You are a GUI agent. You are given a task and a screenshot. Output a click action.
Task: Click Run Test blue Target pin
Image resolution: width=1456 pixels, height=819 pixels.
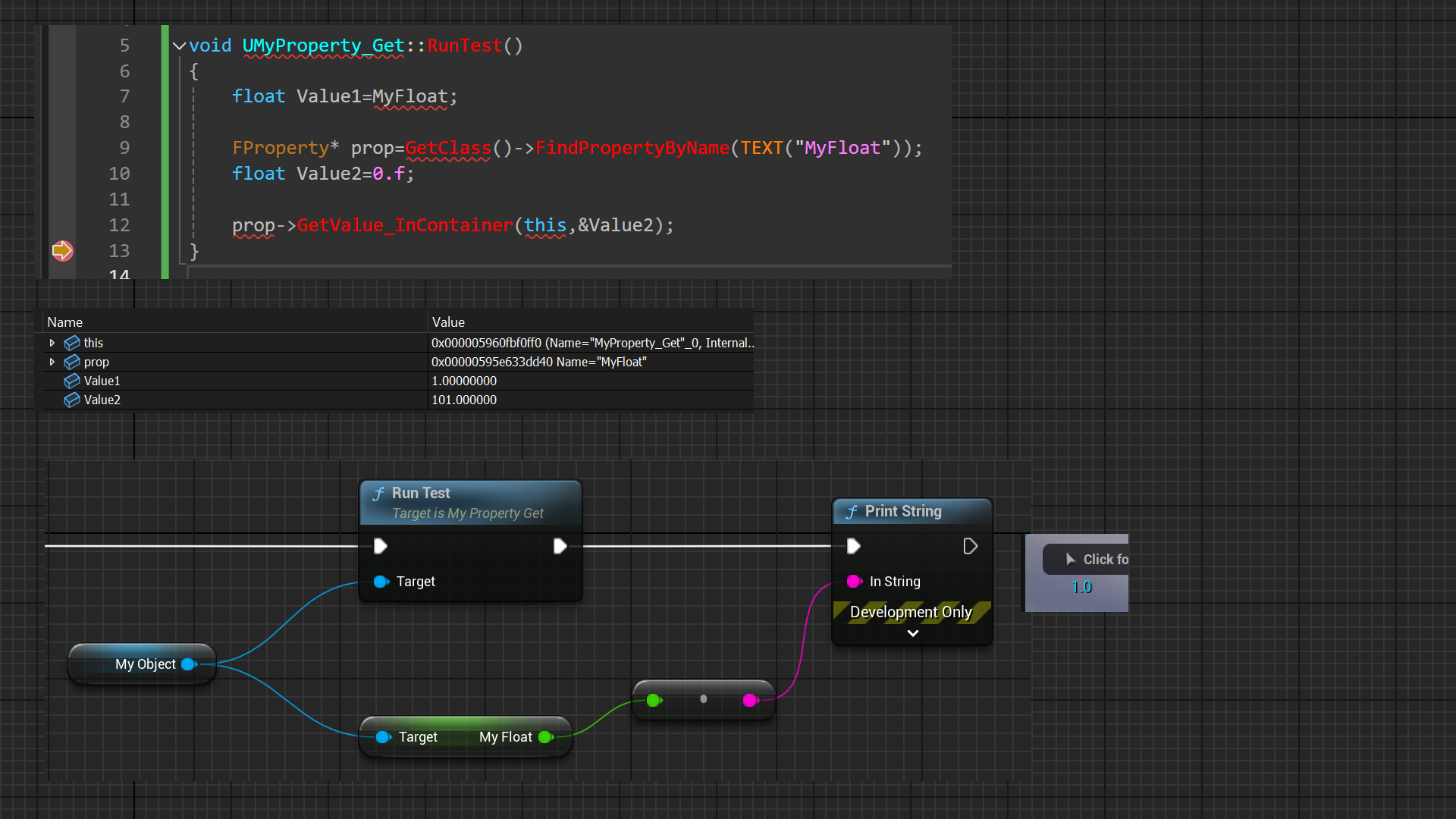(x=381, y=582)
